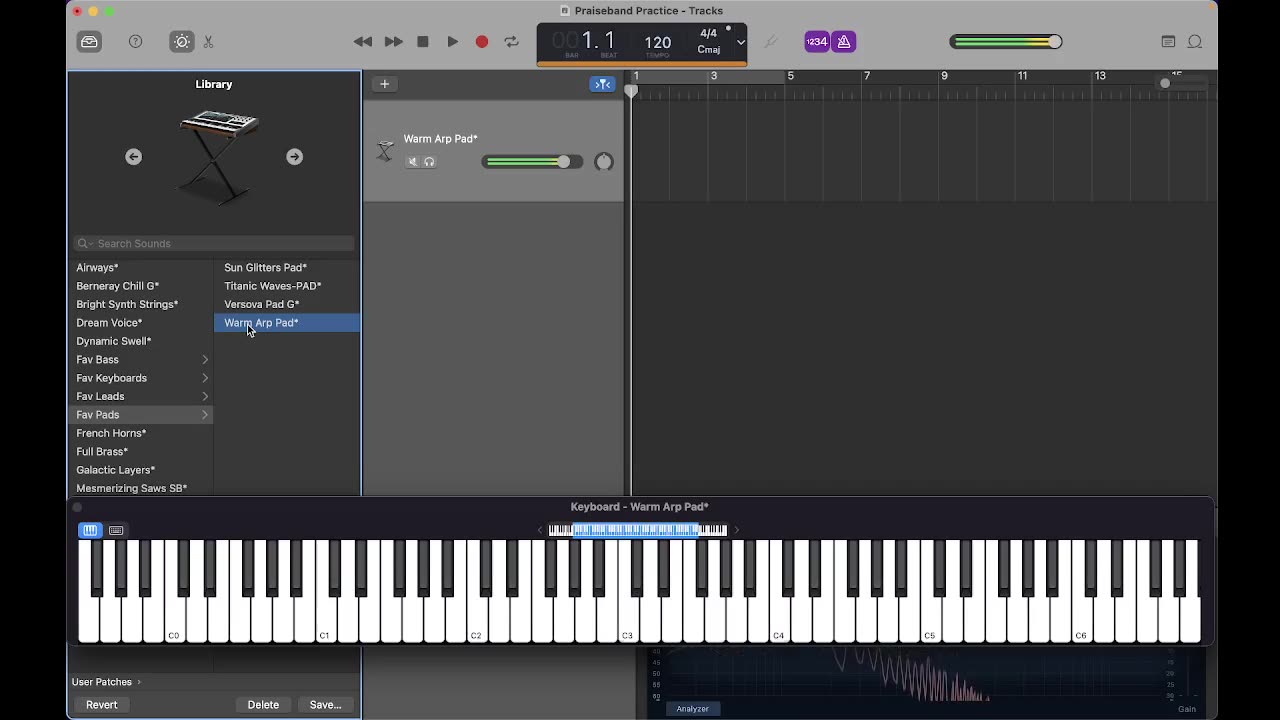Open Quick Help question mark icon

136,42
